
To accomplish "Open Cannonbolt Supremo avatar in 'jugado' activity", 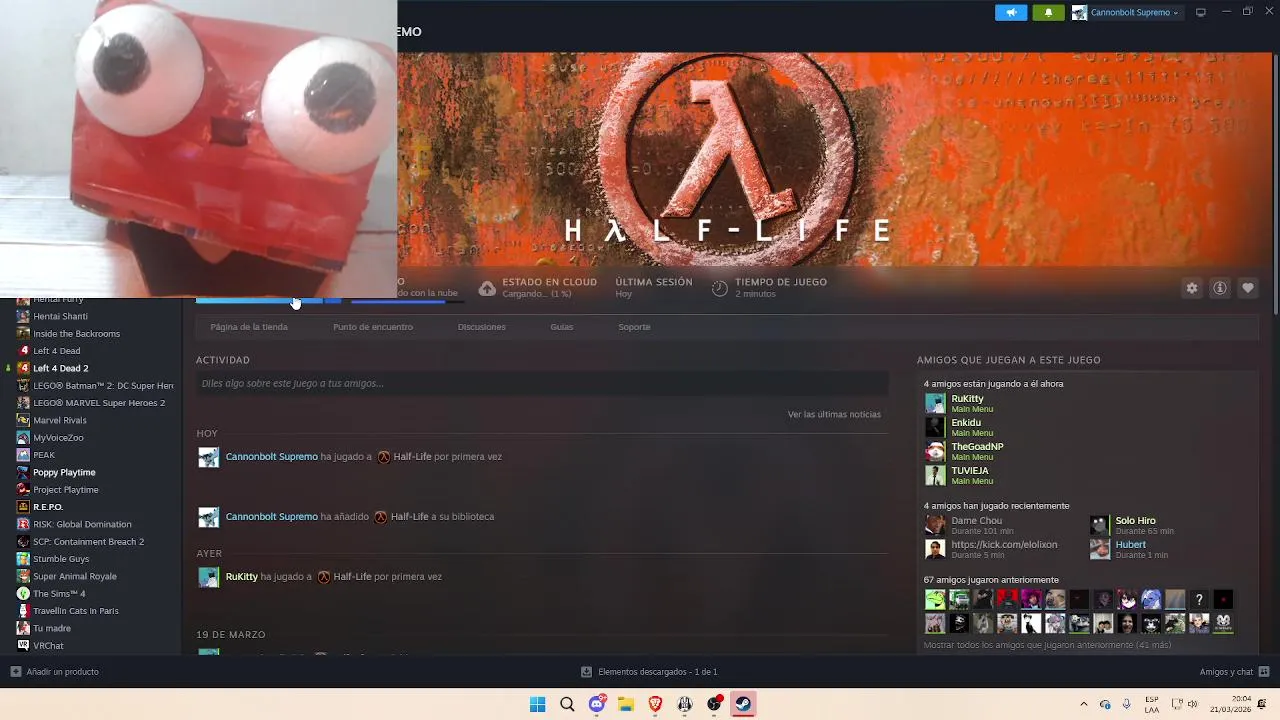I will click(x=208, y=457).
